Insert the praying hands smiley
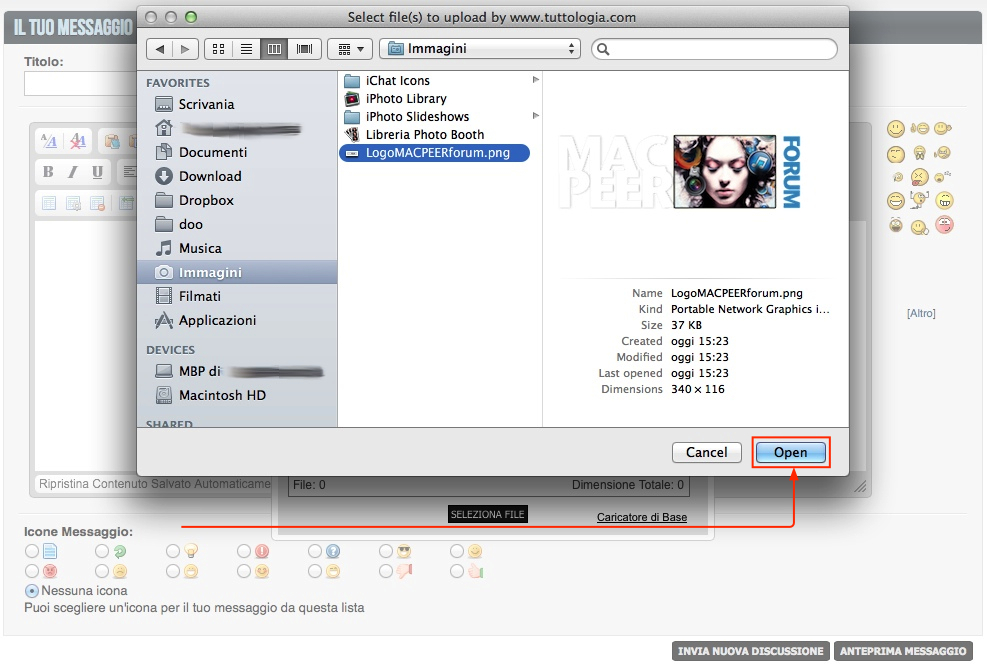This screenshot has height=664, width=987. coord(920,153)
